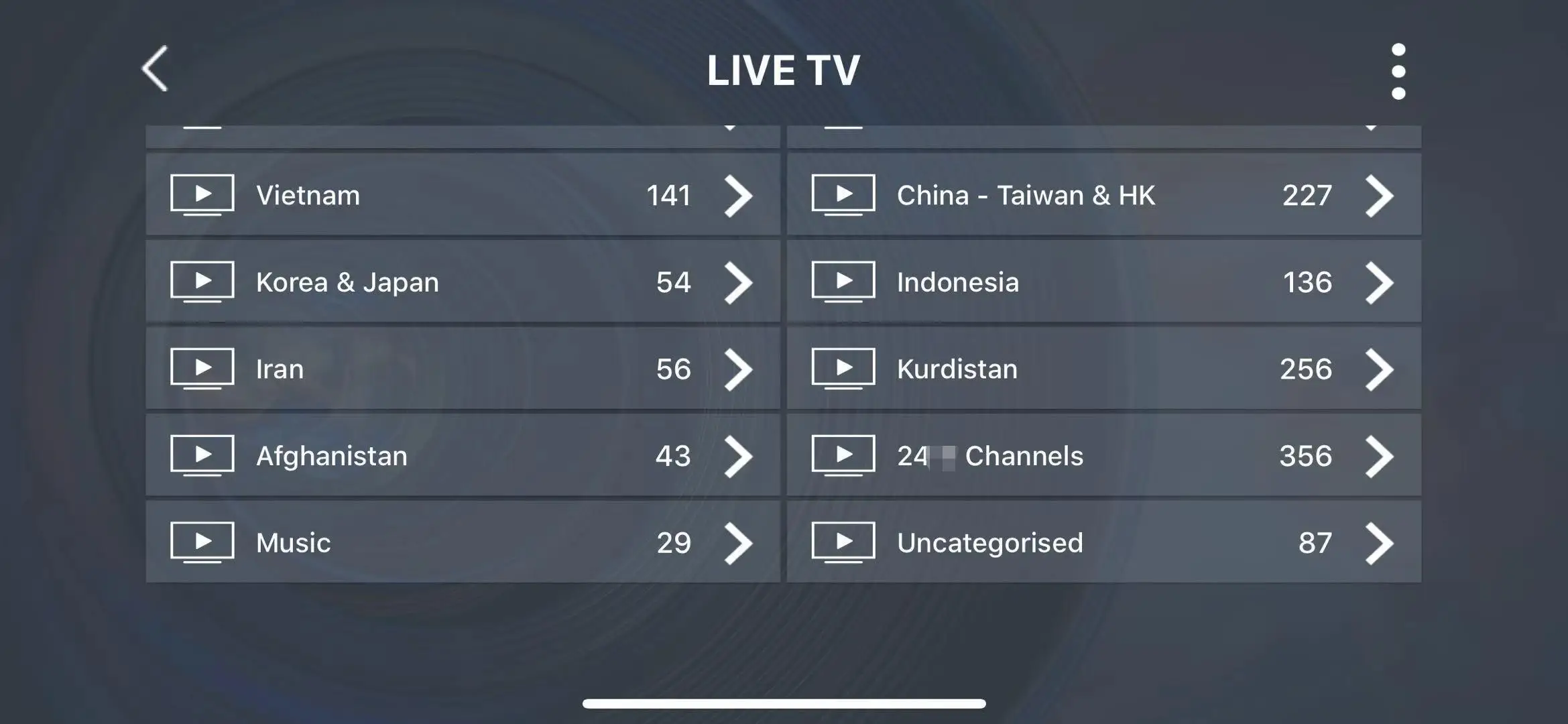The image size is (1568, 724).
Task: Click the Korea & Japan play icon
Action: 201,280
